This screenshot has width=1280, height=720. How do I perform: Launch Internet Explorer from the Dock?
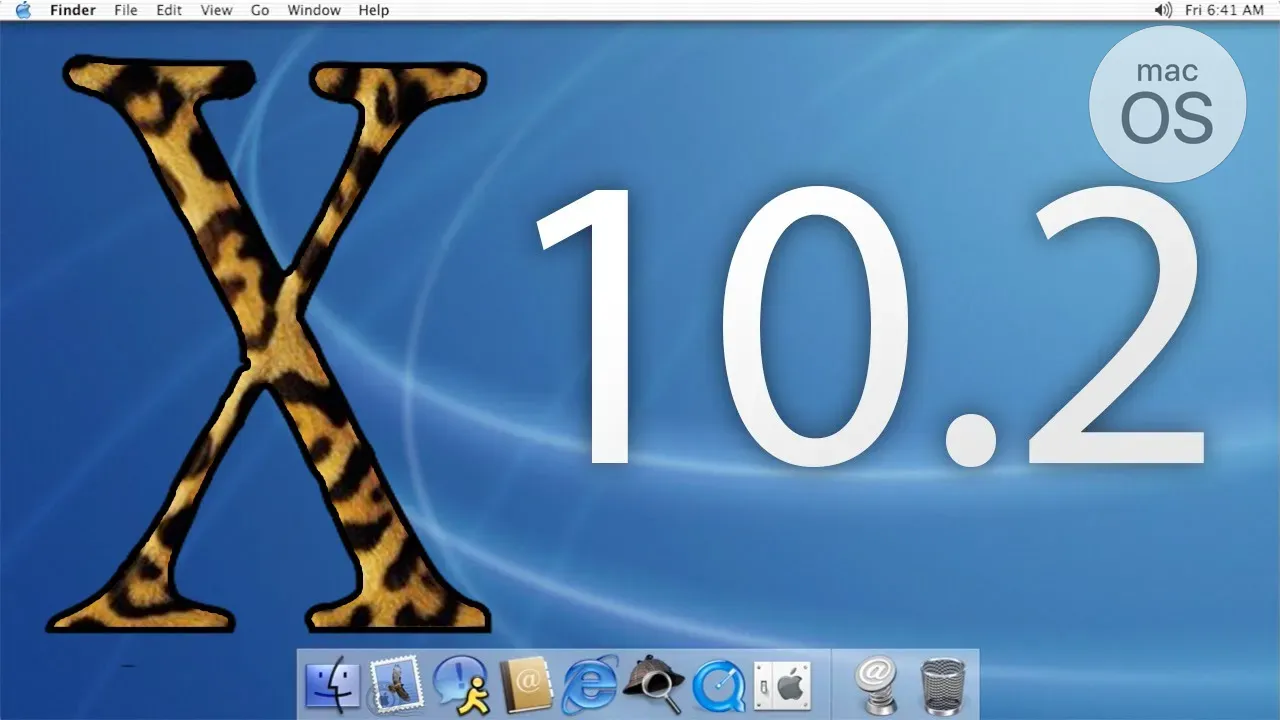tap(589, 685)
